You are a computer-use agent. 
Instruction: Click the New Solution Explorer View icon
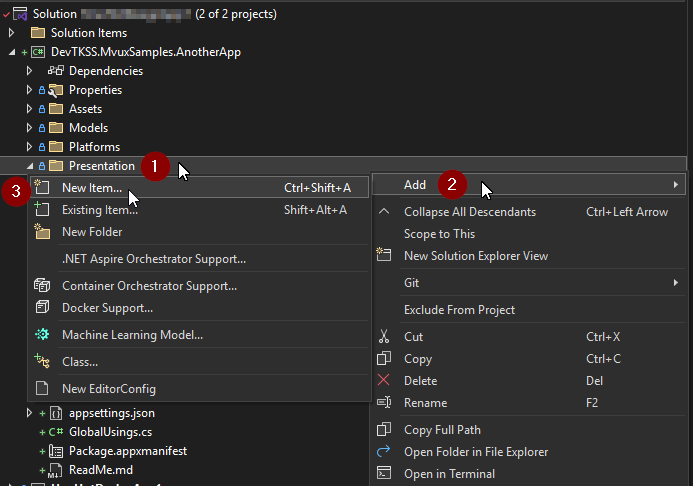click(x=384, y=254)
